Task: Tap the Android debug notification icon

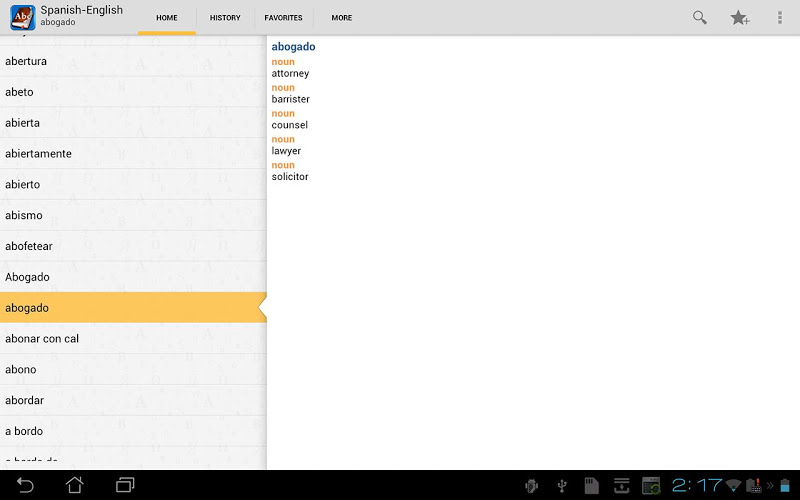Action: (x=532, y=486)
